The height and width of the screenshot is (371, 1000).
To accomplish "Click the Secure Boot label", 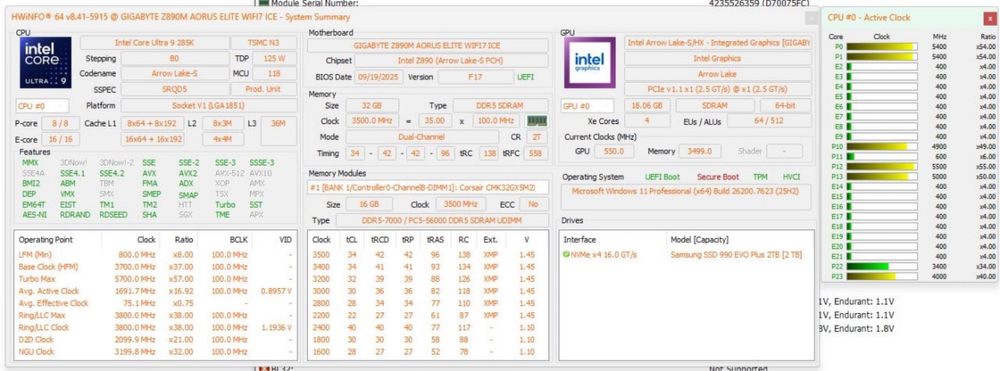I will [x=718, y=177].
